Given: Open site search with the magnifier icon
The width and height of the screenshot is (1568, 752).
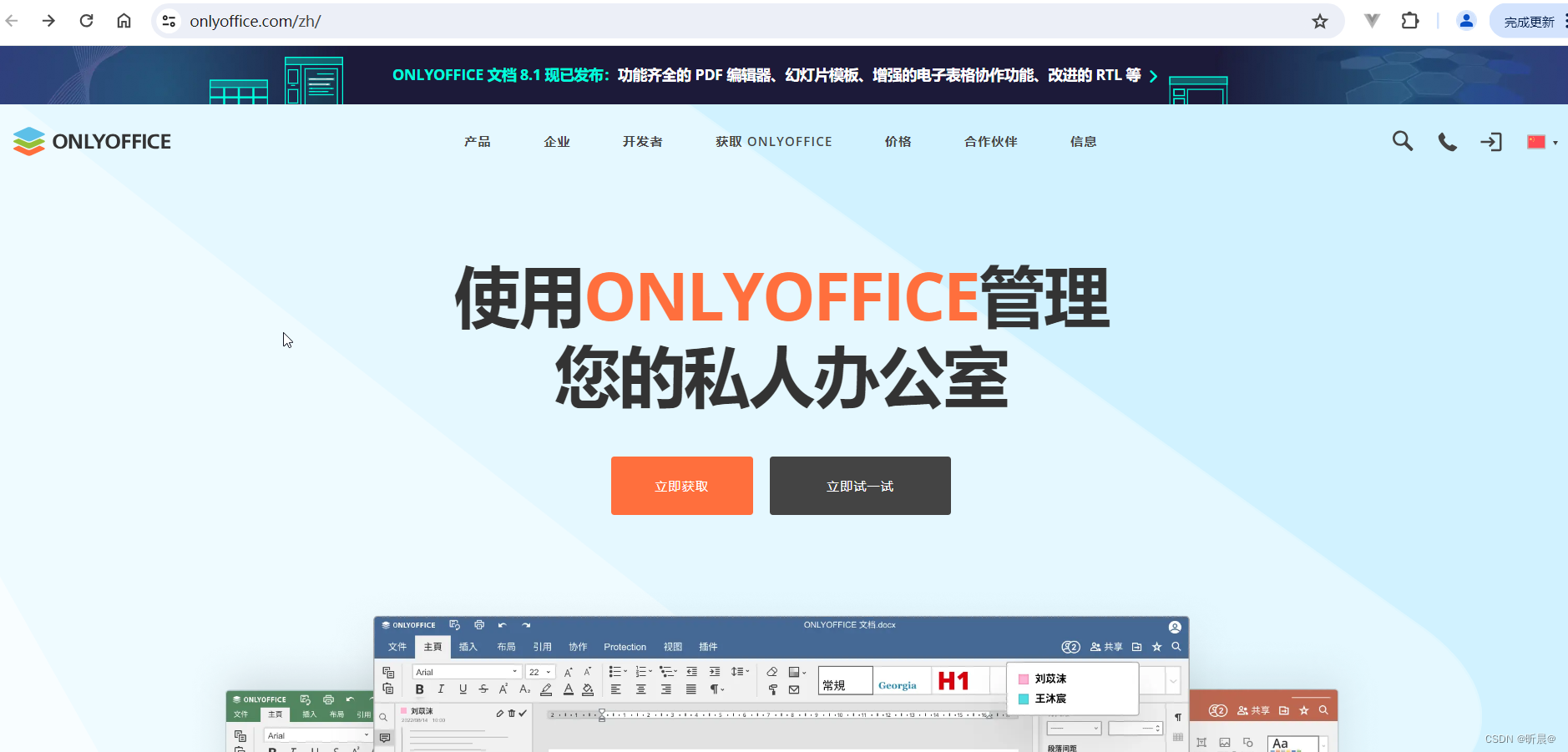Looking at the screenshot, I should point(1403,141).
